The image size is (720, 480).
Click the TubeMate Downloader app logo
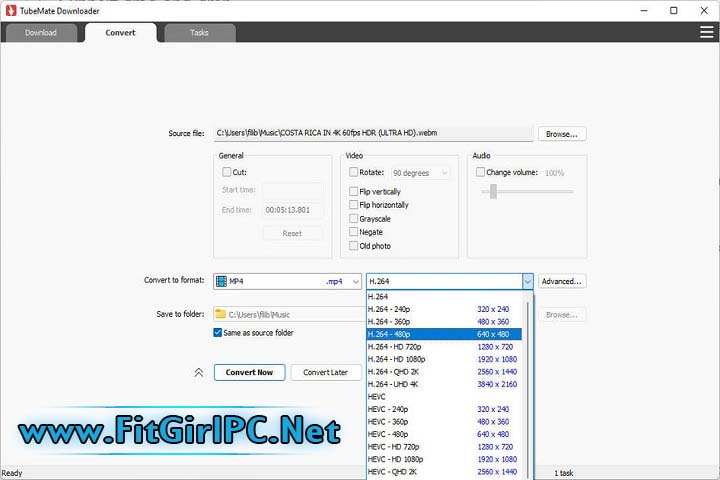coord(8,9)
